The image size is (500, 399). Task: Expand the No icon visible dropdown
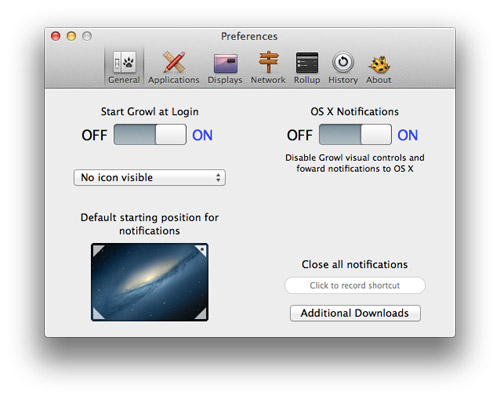150,177
